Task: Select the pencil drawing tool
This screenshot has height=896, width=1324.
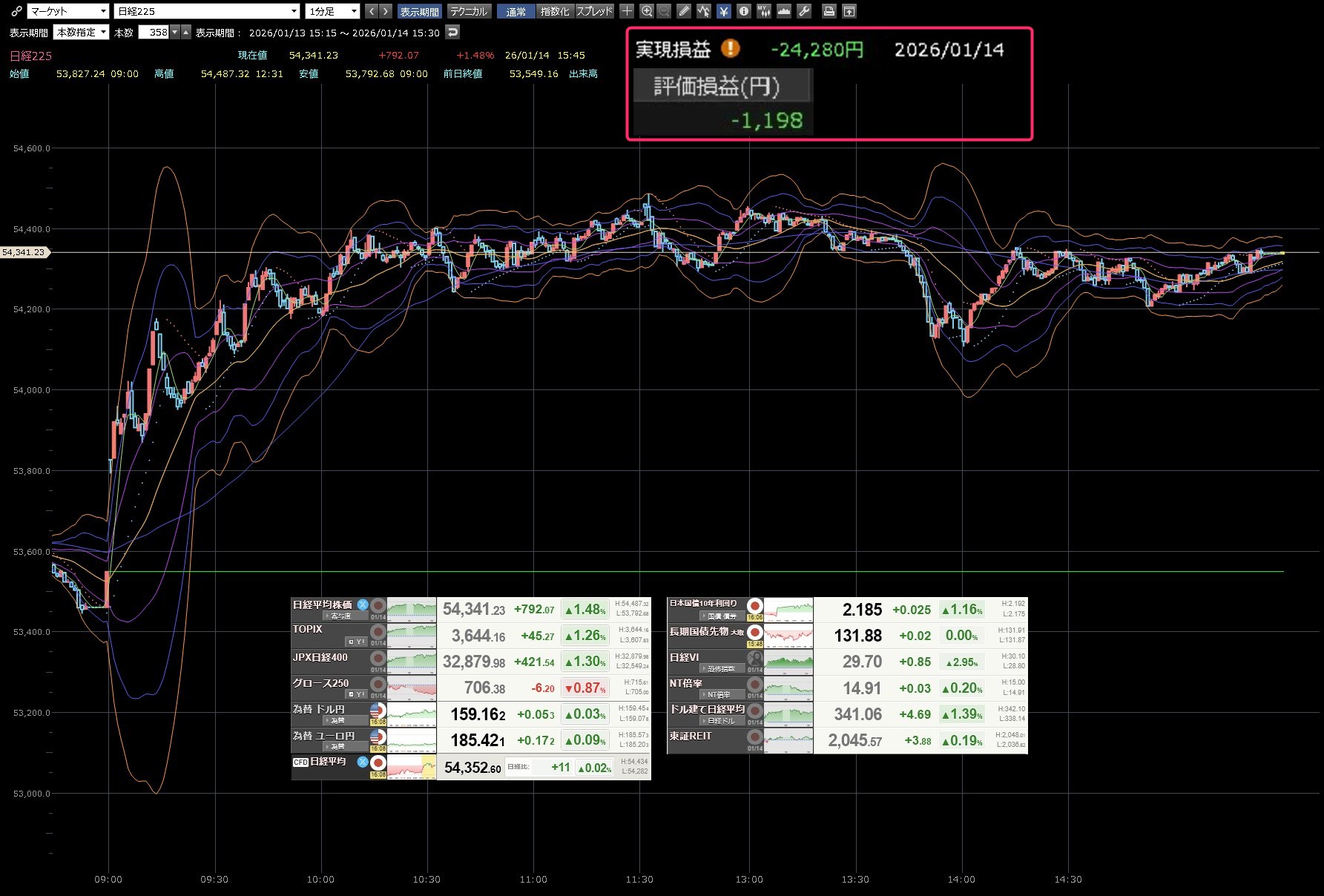Action: pos(684,11)
